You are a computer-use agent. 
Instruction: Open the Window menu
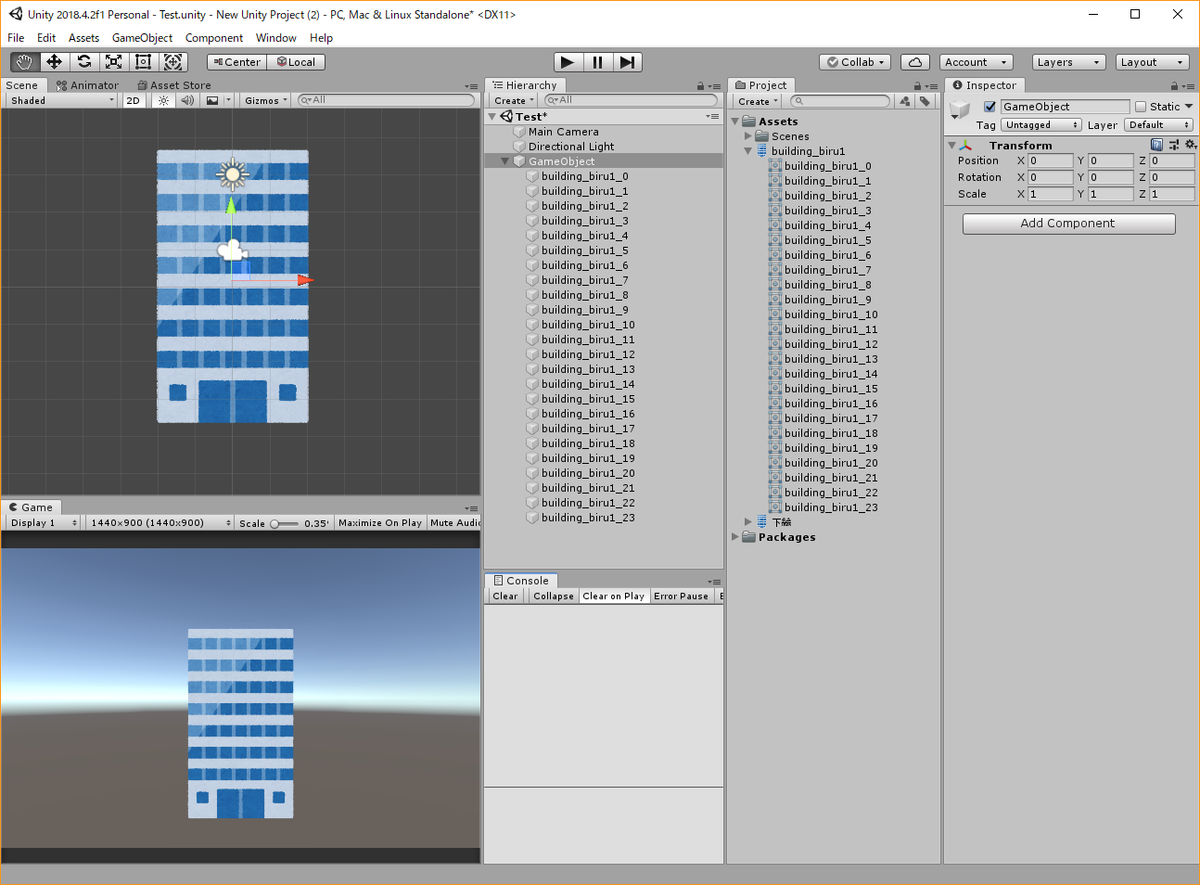click(276, 38)
